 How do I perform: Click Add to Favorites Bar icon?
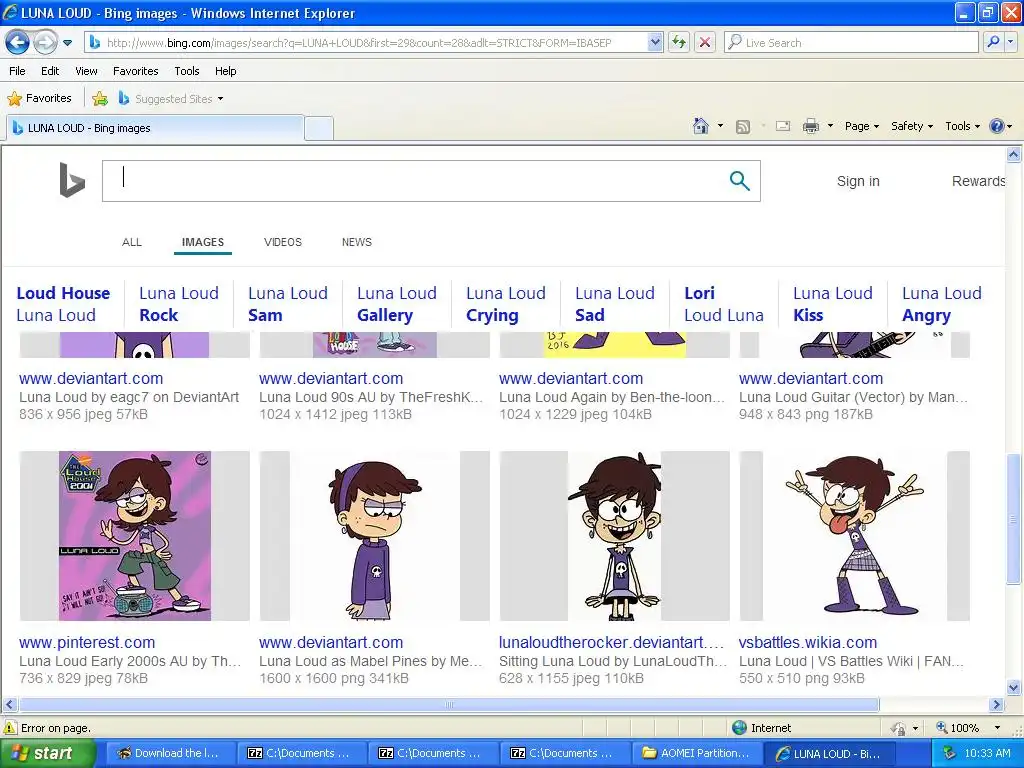coord(100,99)
